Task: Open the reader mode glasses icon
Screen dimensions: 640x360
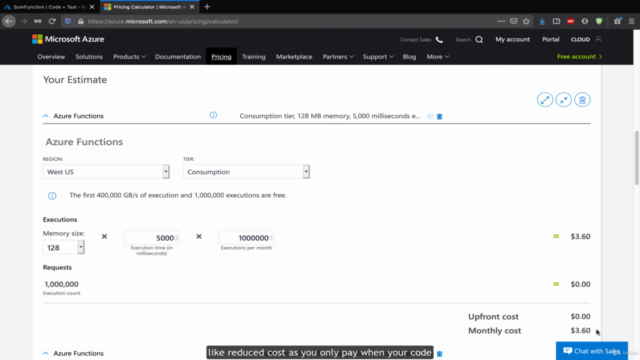Action: click(38, 21)
